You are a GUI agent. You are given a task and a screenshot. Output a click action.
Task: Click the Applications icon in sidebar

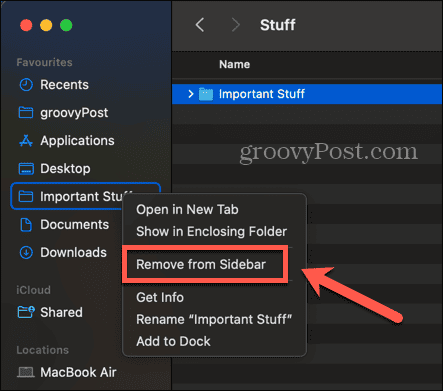point(26,141)
